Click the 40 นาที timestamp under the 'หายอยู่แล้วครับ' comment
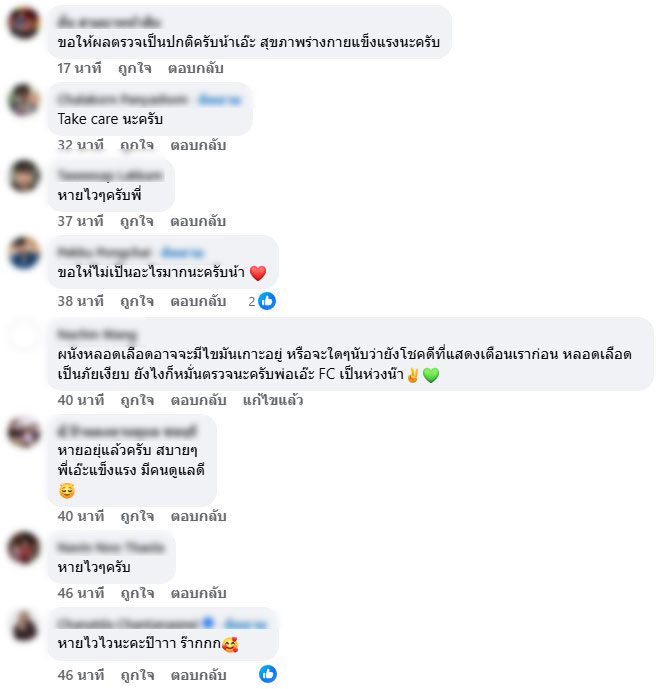This screenshot has width=658, height=689. point(81,516)
